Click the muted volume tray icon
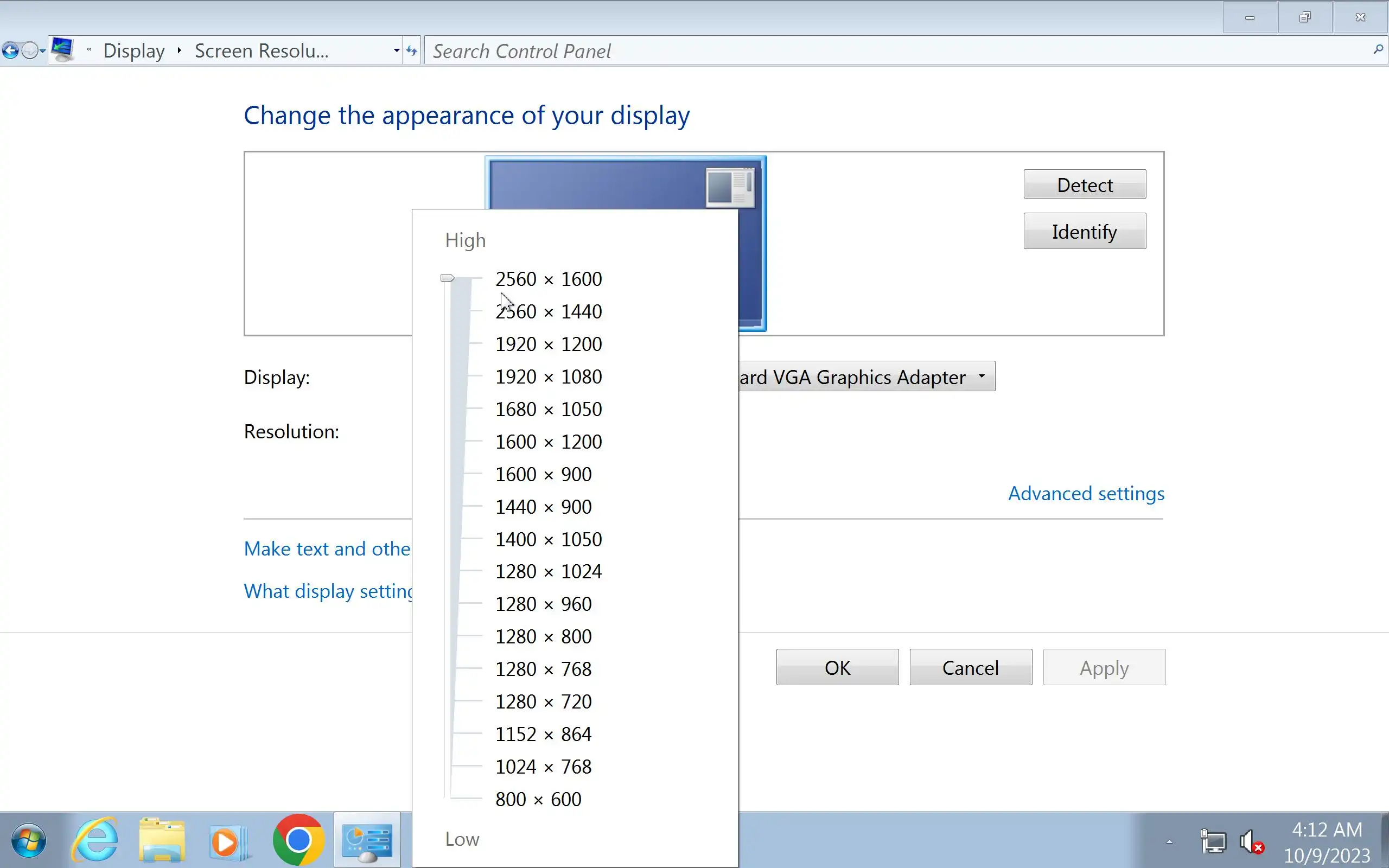 point(1251,842)
